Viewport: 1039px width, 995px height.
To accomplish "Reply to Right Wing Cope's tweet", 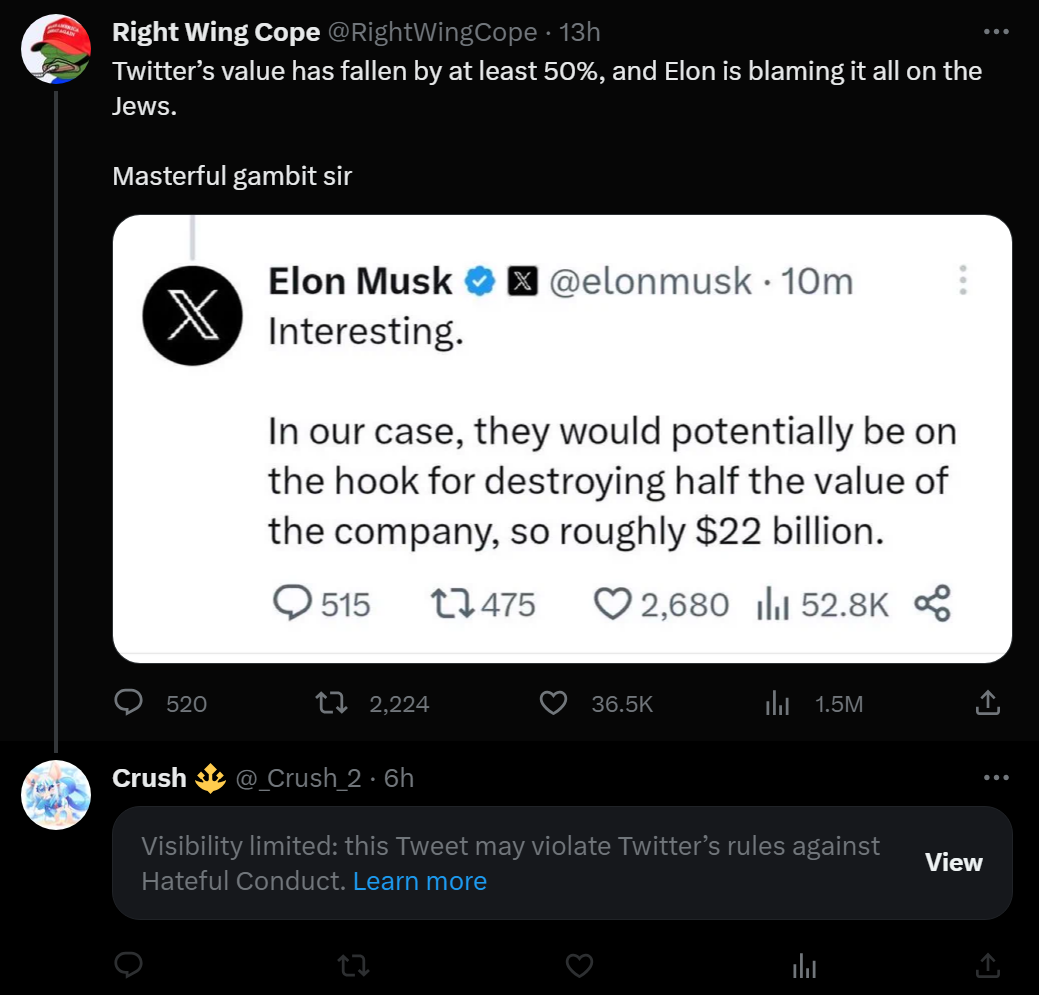I will tap(129, 703).
